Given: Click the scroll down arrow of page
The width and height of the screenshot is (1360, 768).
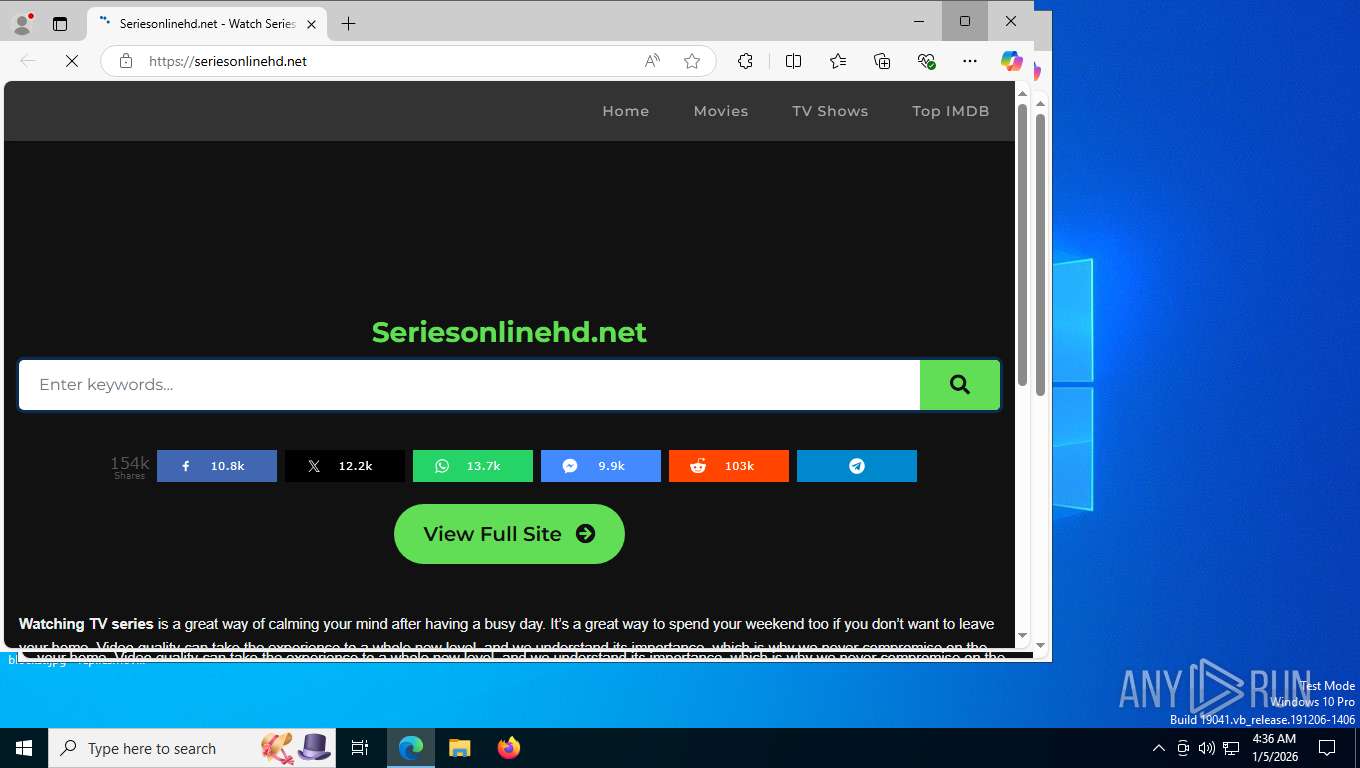Looking at the screenshot, I should coord(1022,635).
